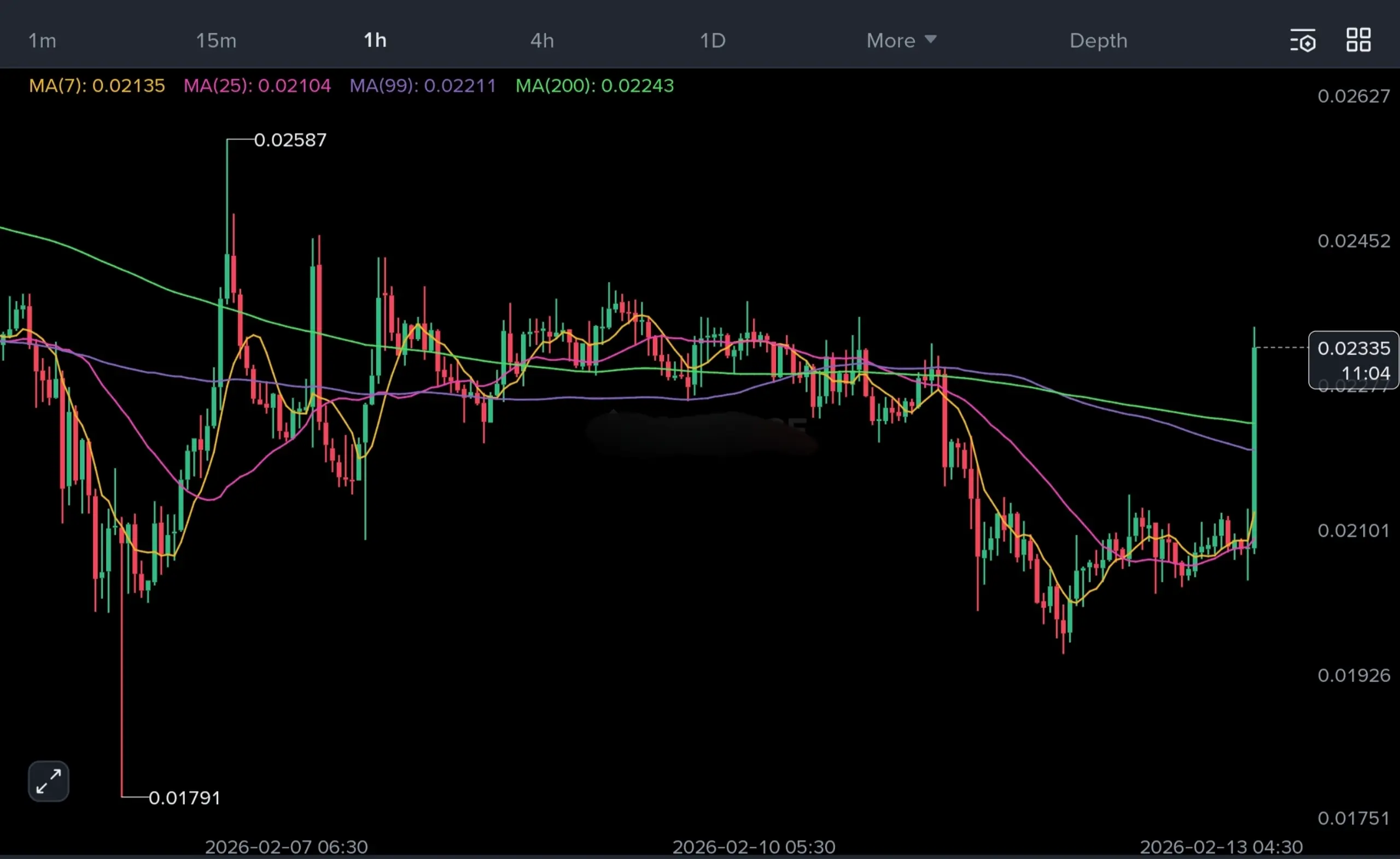Viewport: 1400px width, 859px height.
Task: Switch to 4h candles
Action: click(541, 40)
